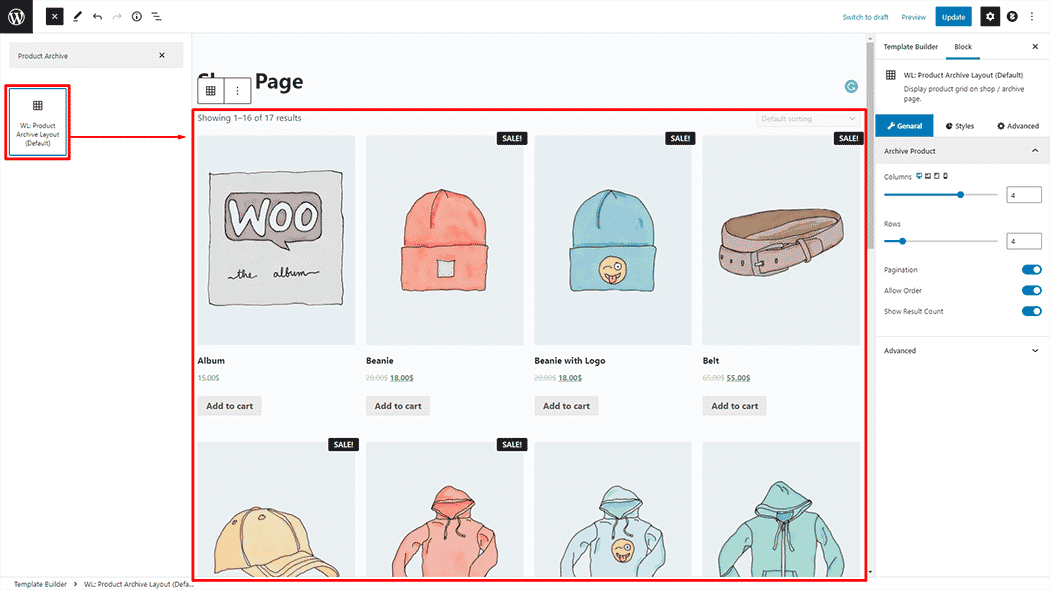Viewport: 1050px width, 590px height.
Task: Switch to the Styles tab
Action: point(959,126)
